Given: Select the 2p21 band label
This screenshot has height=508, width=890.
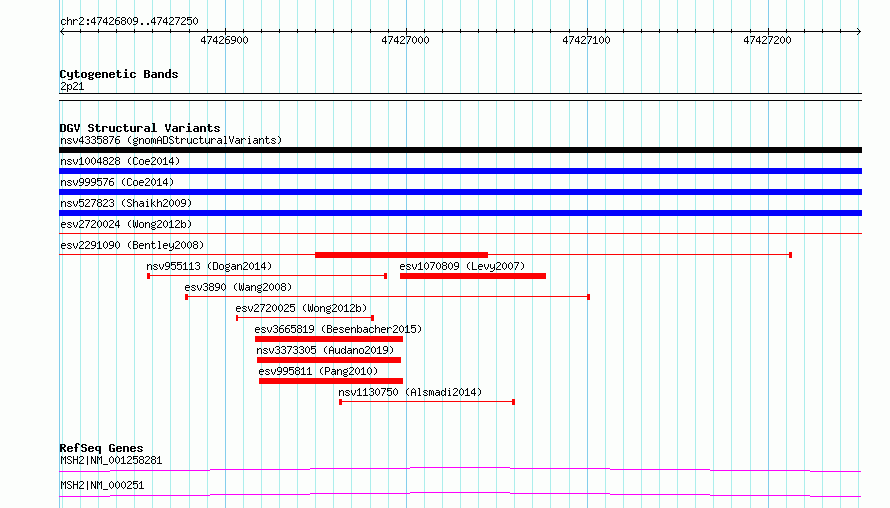Looking at the screenshot, I should [72, 86].
